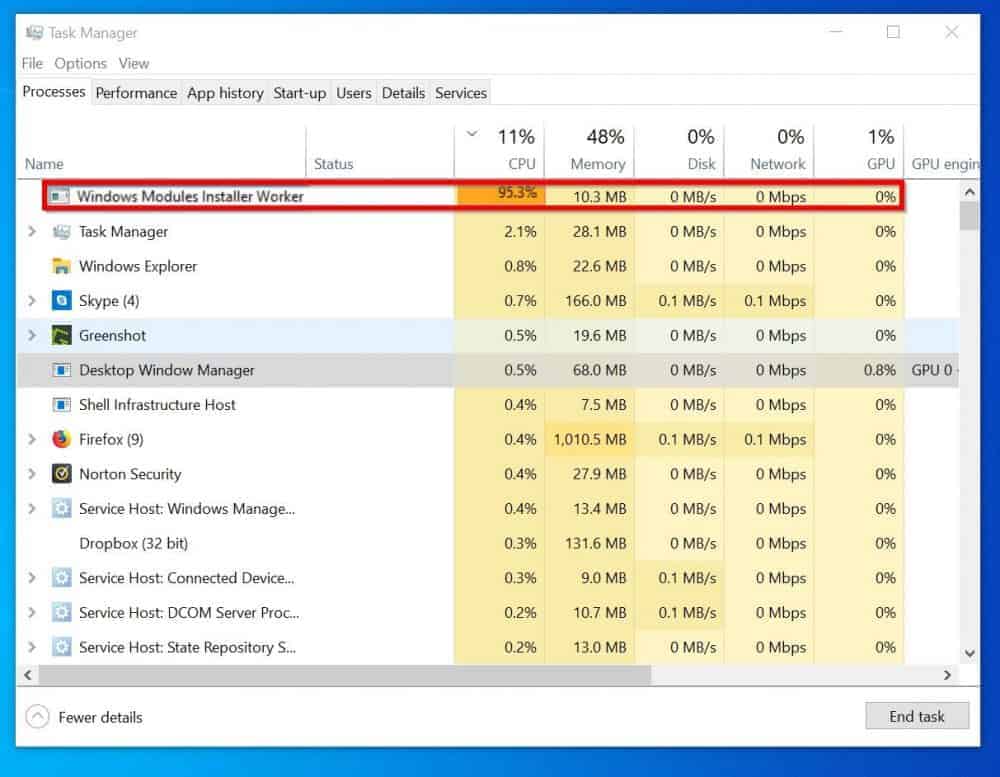Select the Windows Explorer folder icon
The width and height of the screenshot is (1000, 777).
(x=60, y=266)
